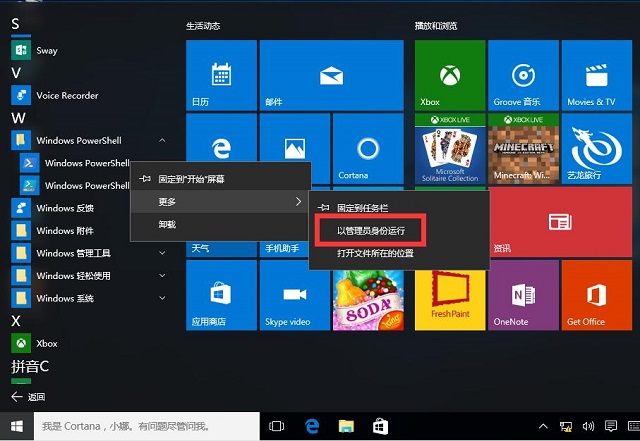Choose 卸载 in the context menu
The image size is (640, 441).
click(x=220, y=224)
